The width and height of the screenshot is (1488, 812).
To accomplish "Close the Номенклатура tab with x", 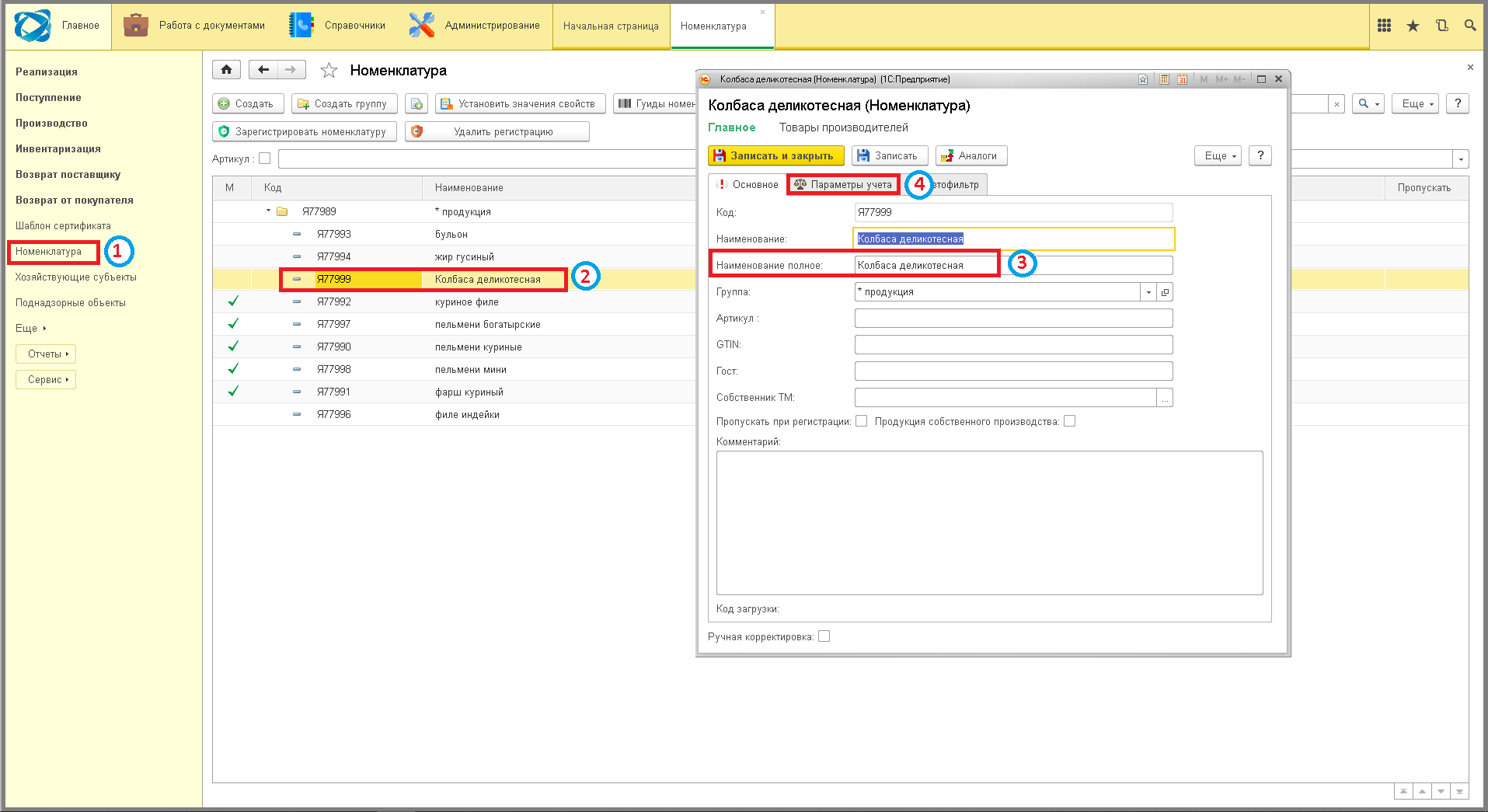I will pos(762,12).
